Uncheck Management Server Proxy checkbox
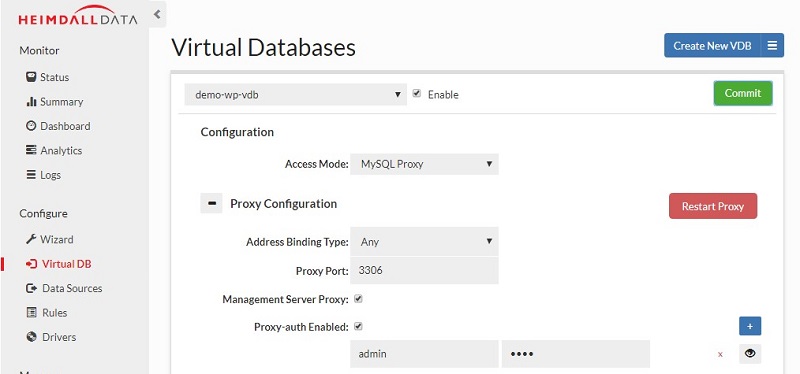800x374 pixels. click(358, 299)
